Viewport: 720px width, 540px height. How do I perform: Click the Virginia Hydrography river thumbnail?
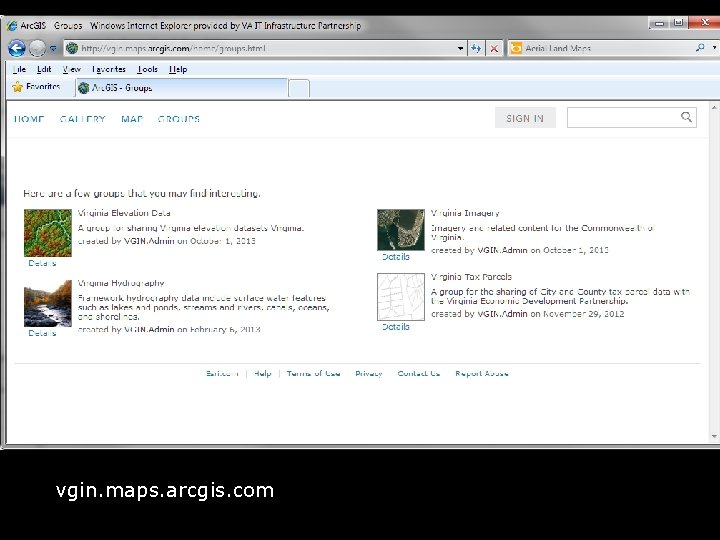click(x=48, y=303)
